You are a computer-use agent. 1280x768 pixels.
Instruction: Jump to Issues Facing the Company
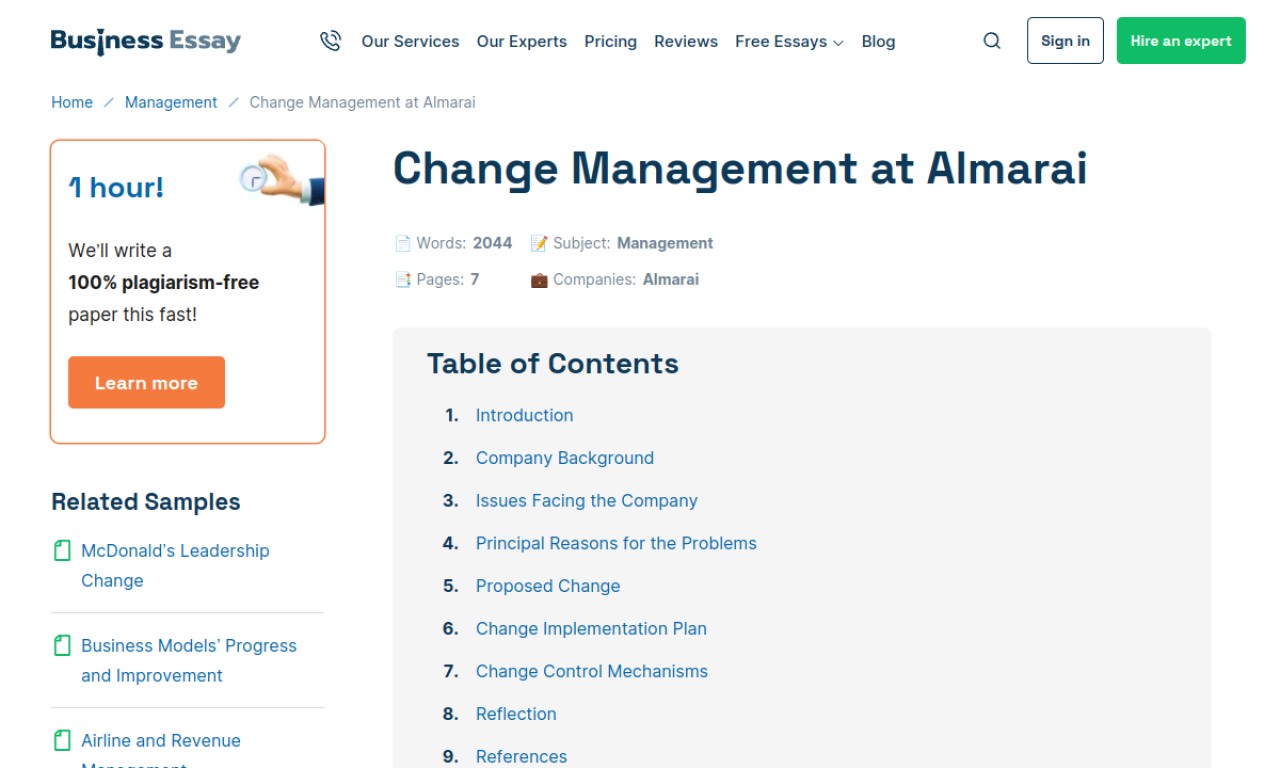pos(587,501)
